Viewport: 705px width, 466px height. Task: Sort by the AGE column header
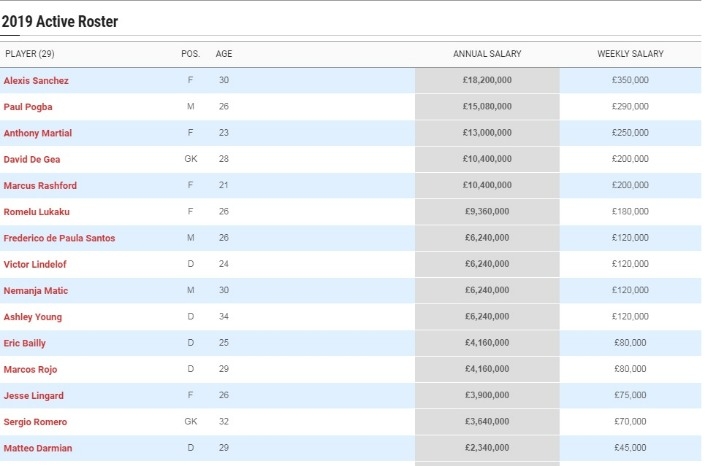click(224, 54)
